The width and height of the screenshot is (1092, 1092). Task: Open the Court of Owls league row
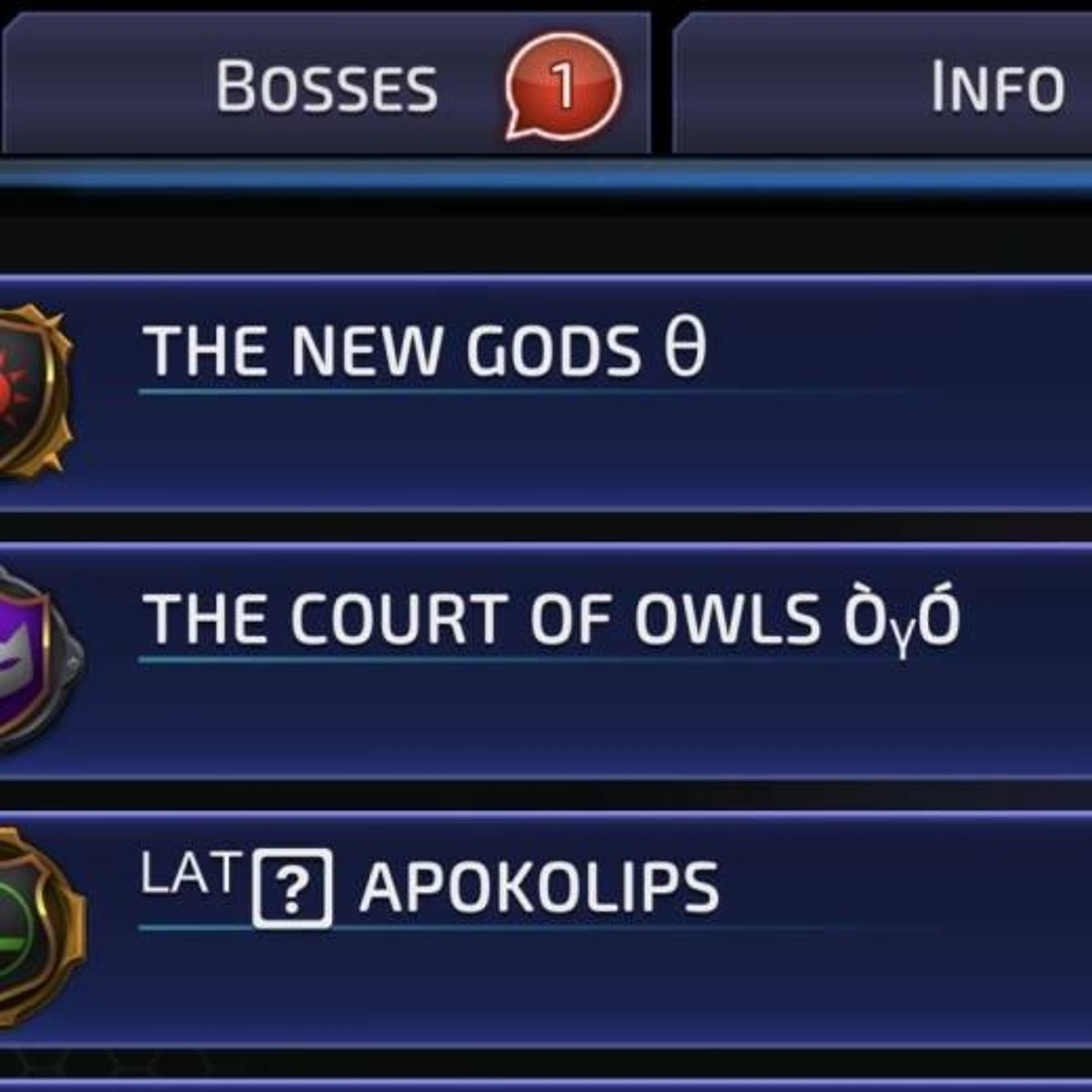(546, 662)
